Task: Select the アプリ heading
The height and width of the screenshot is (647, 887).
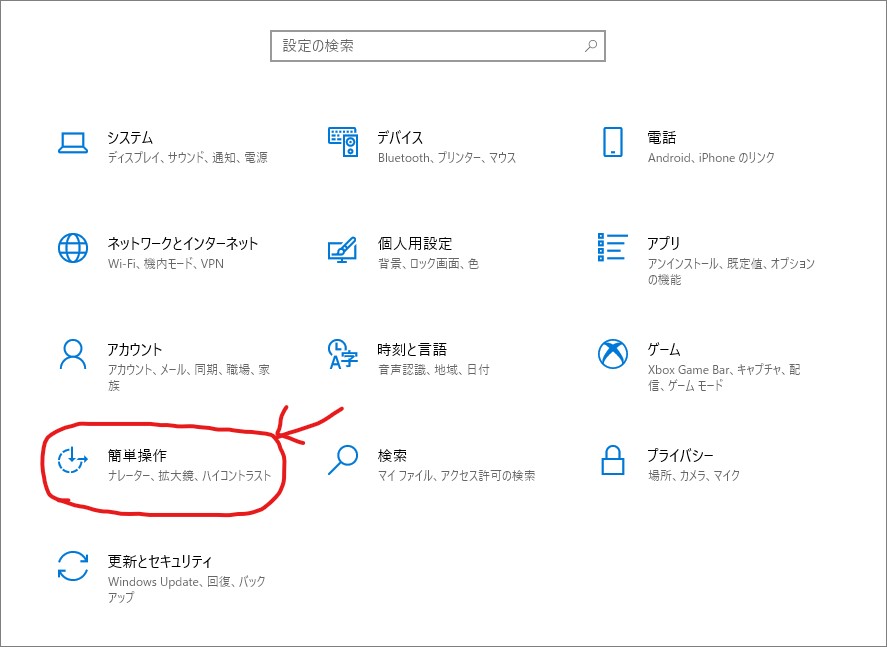Action: tap(664, 243)
